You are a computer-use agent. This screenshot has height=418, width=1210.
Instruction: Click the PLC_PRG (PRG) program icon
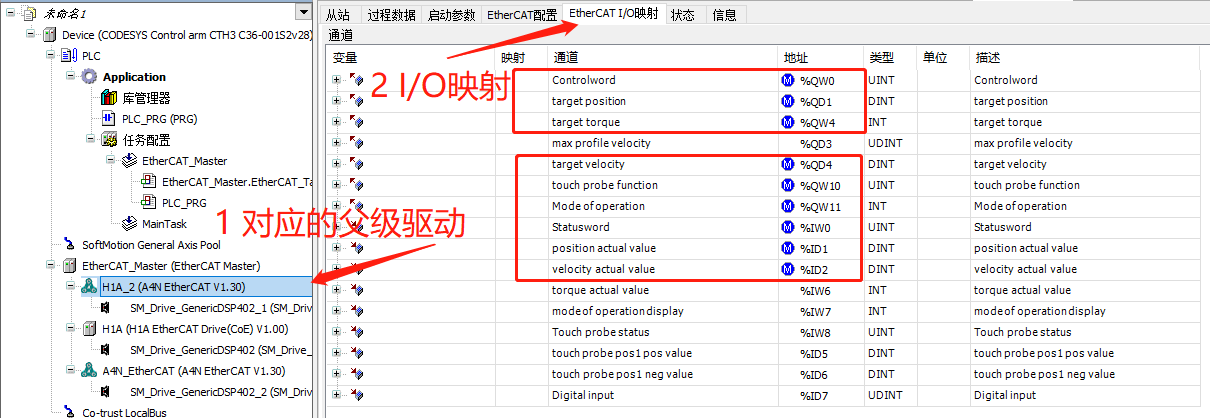pyautogui.click(x=109, y=118)
